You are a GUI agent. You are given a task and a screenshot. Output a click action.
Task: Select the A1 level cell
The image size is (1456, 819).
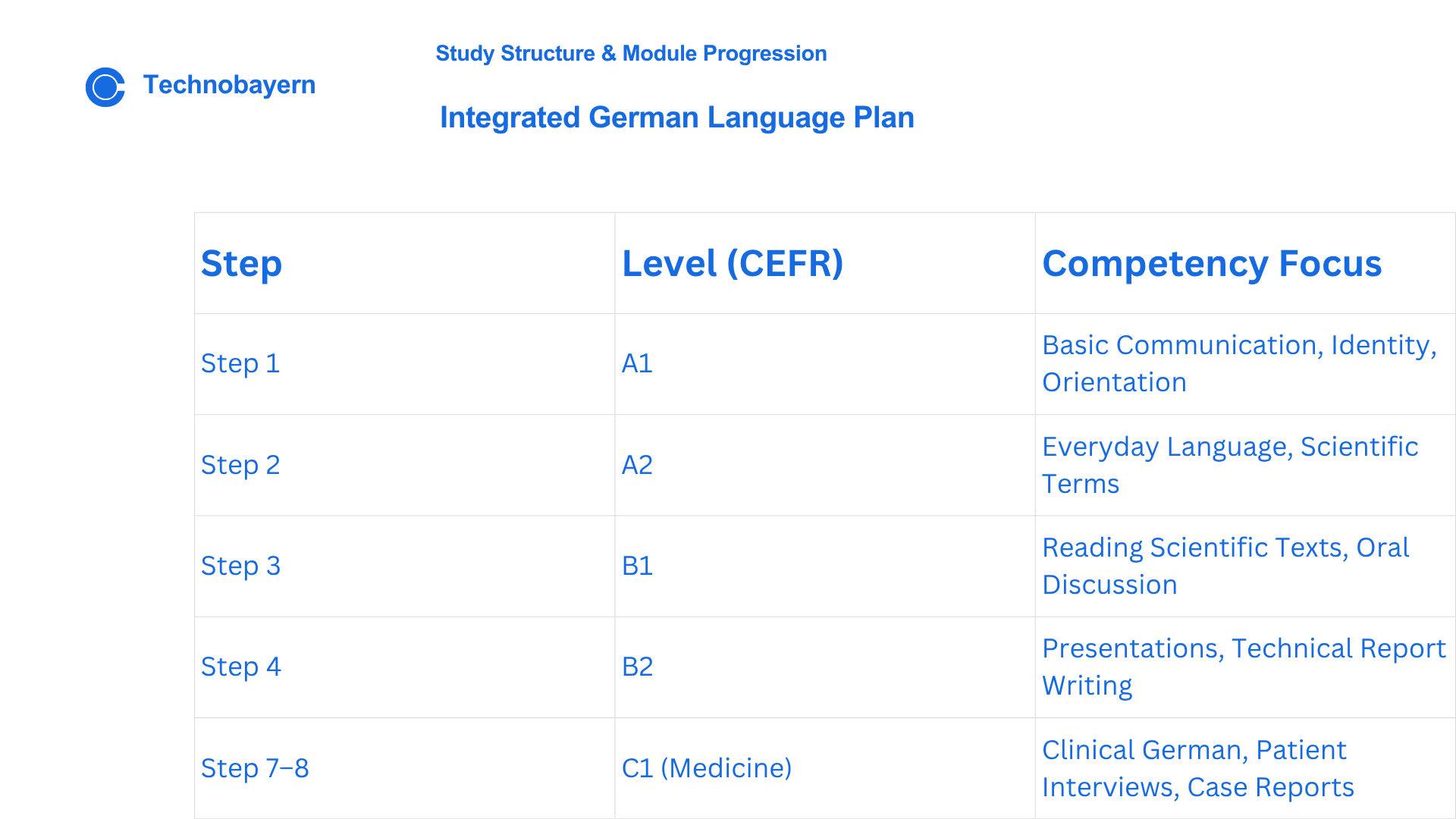tap(824, 364)
